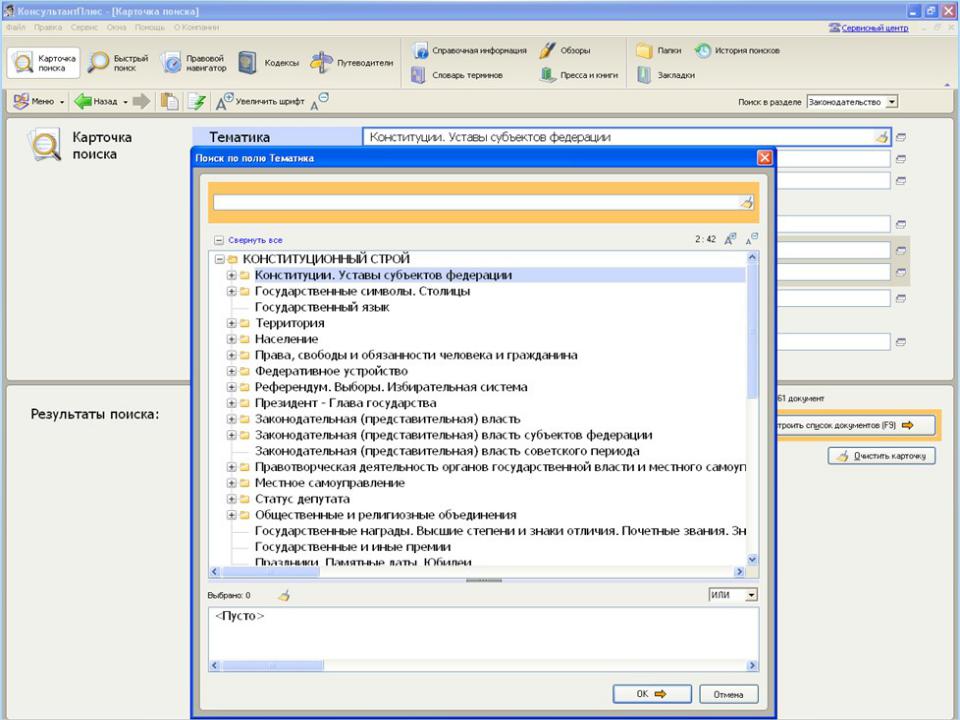Screen dimensions: 960x720
Task: Open История поисков
Action: point(737,50)
